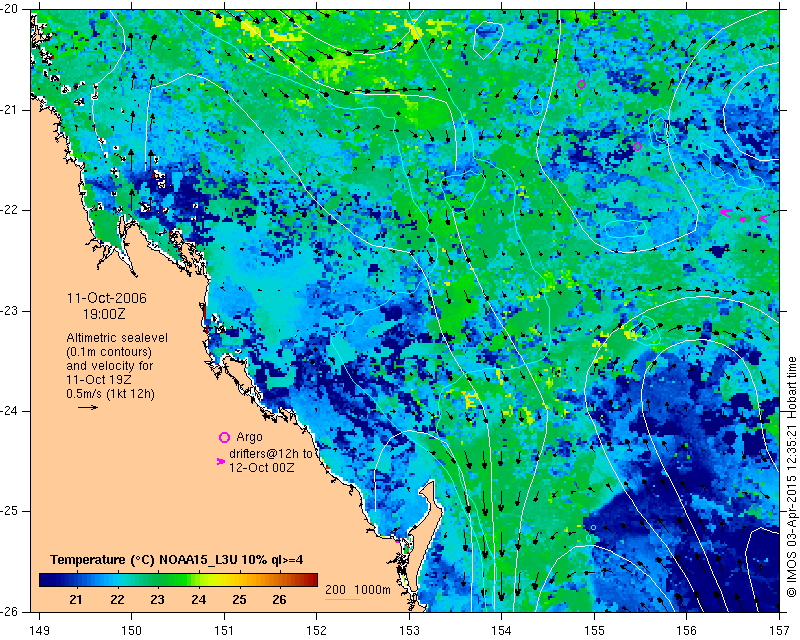This screenshot has height=640, width=800.
Task: Click the colorbar tick label 22
Action: tap(117, 600)
